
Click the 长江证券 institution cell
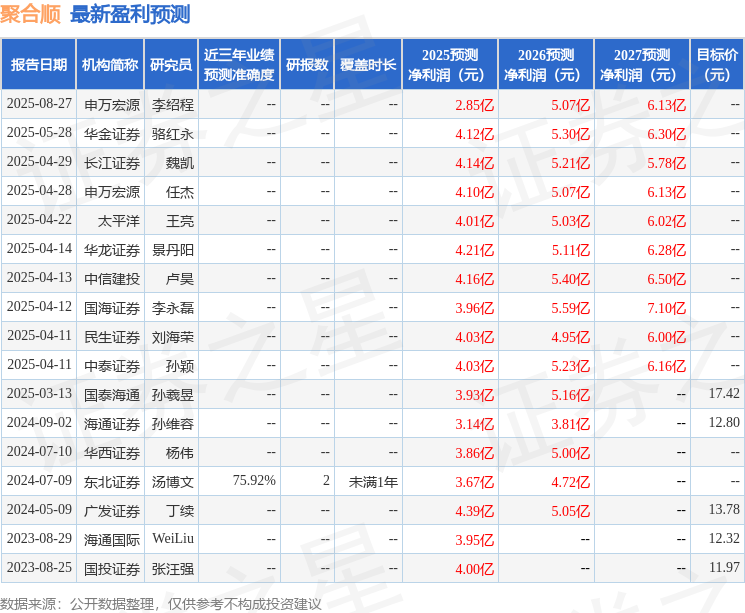click(x=112, y=163)
